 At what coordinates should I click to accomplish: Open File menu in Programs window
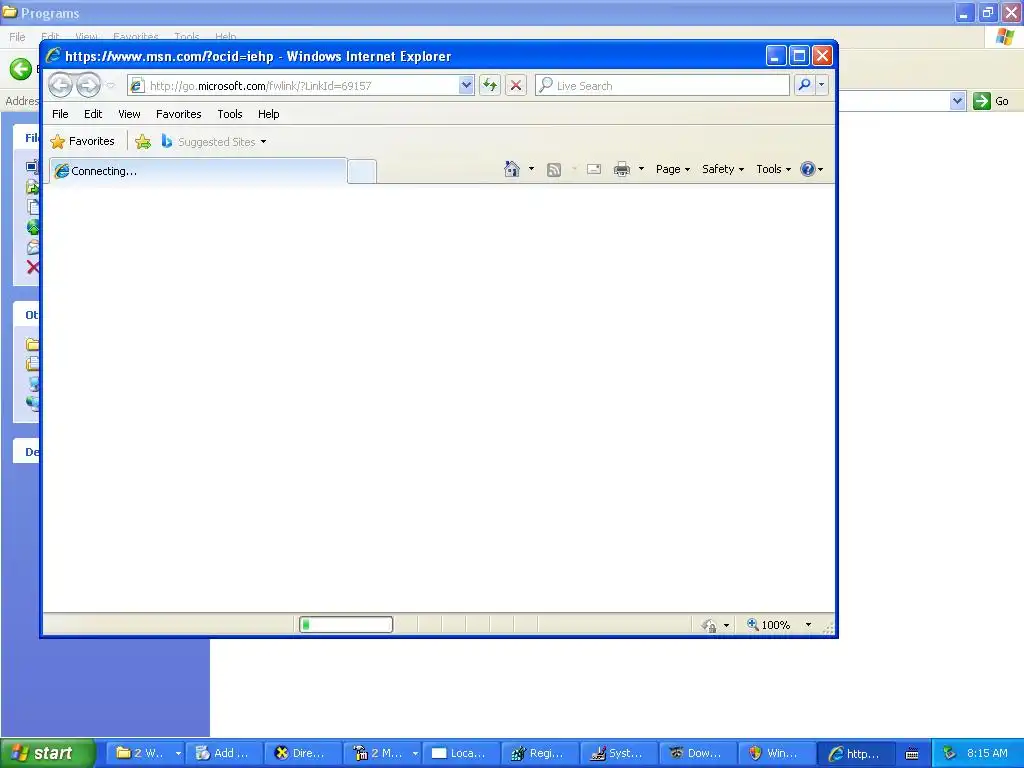(17, 37)
